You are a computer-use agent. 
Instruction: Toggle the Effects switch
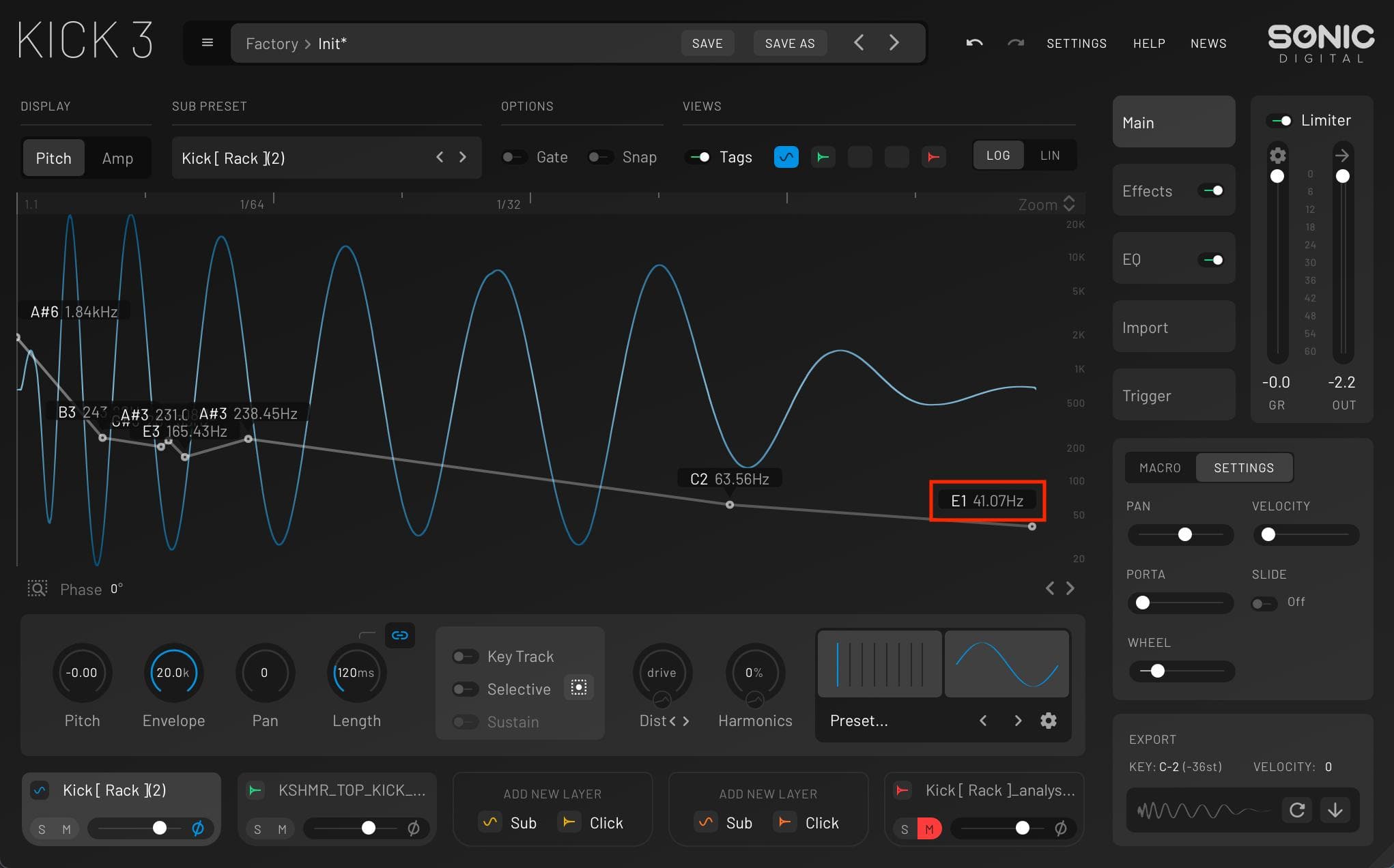pyautogui.click(x=1212, y=190)
